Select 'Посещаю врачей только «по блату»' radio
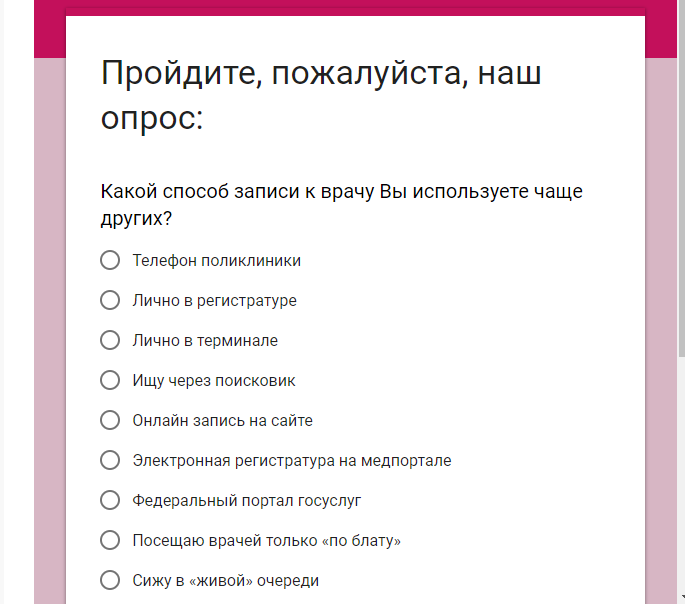Screen dimensions: 685x604 tap(110, 540)
